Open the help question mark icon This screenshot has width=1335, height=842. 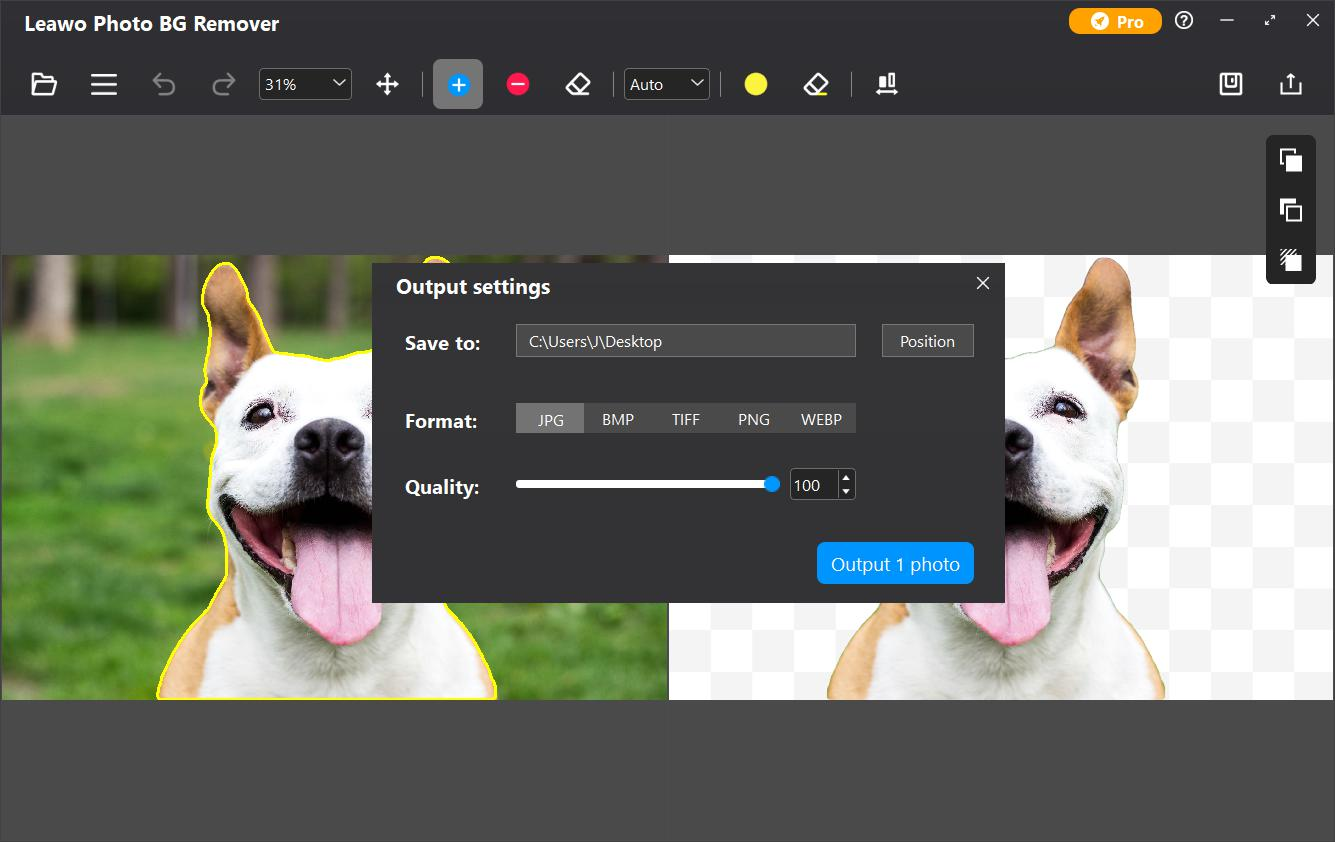(1184, 21)
